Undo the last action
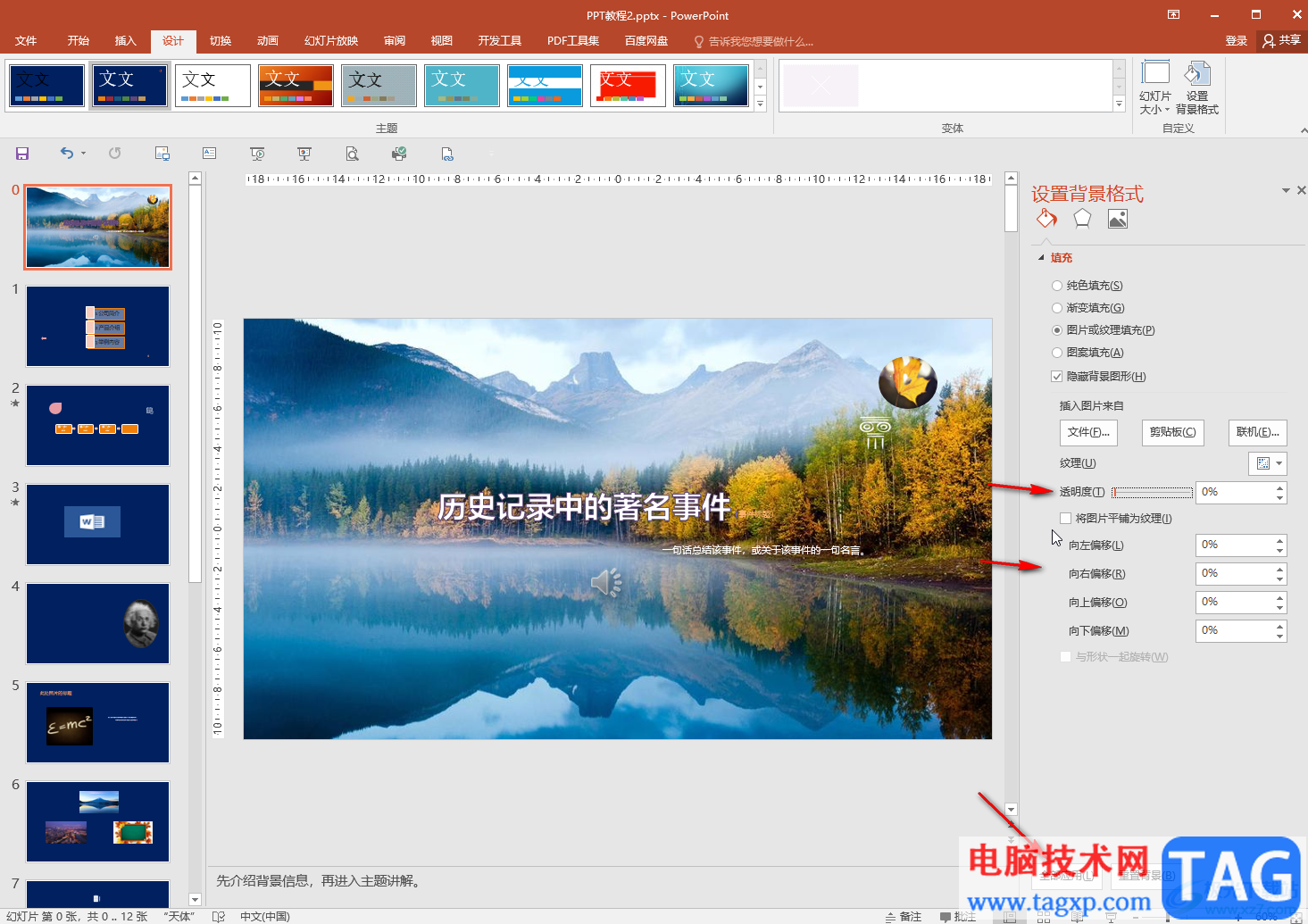This screenshot has width=1308, height=924. [x=67, y=153]
